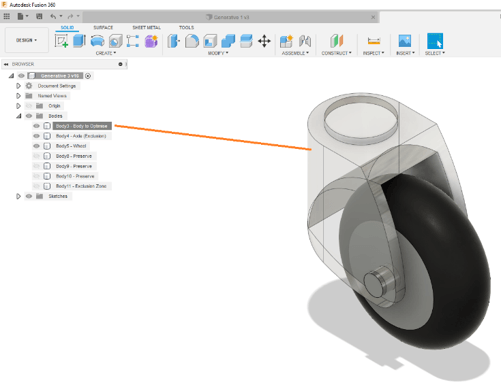Select the Extrude tool
The width and height of the screenshot is (501, 389).
79,41
